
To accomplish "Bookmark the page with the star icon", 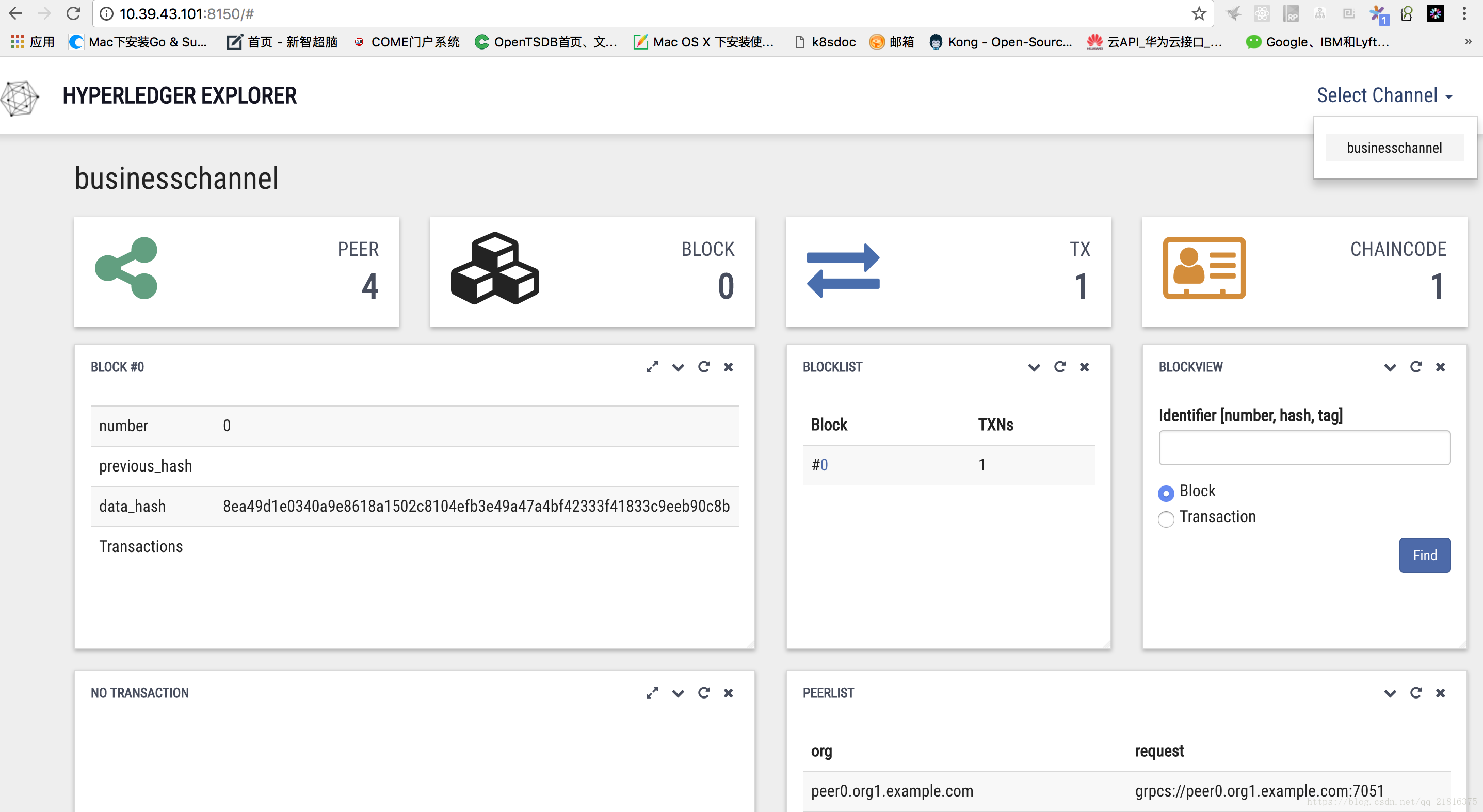I will (1199, 13).
